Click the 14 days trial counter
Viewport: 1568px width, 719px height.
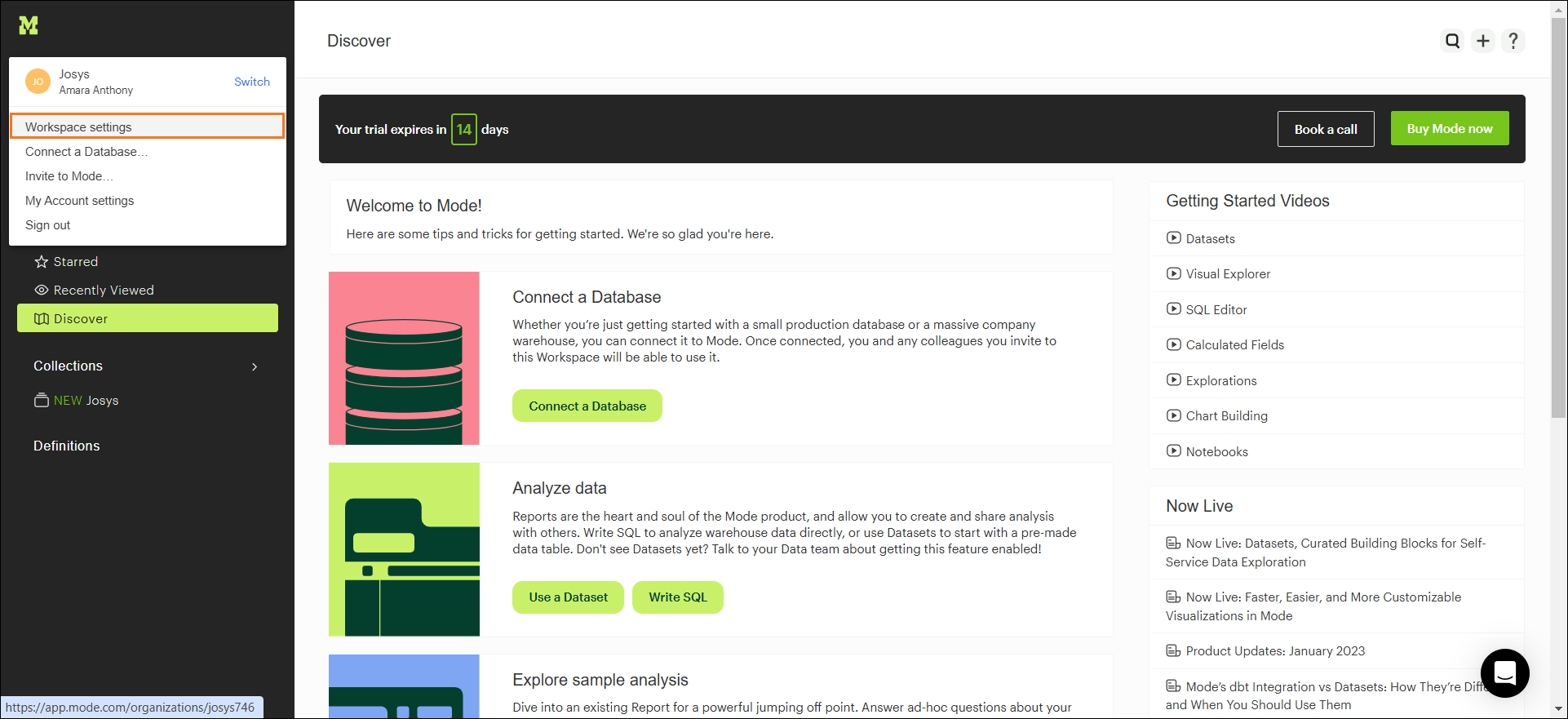[464, 129]
